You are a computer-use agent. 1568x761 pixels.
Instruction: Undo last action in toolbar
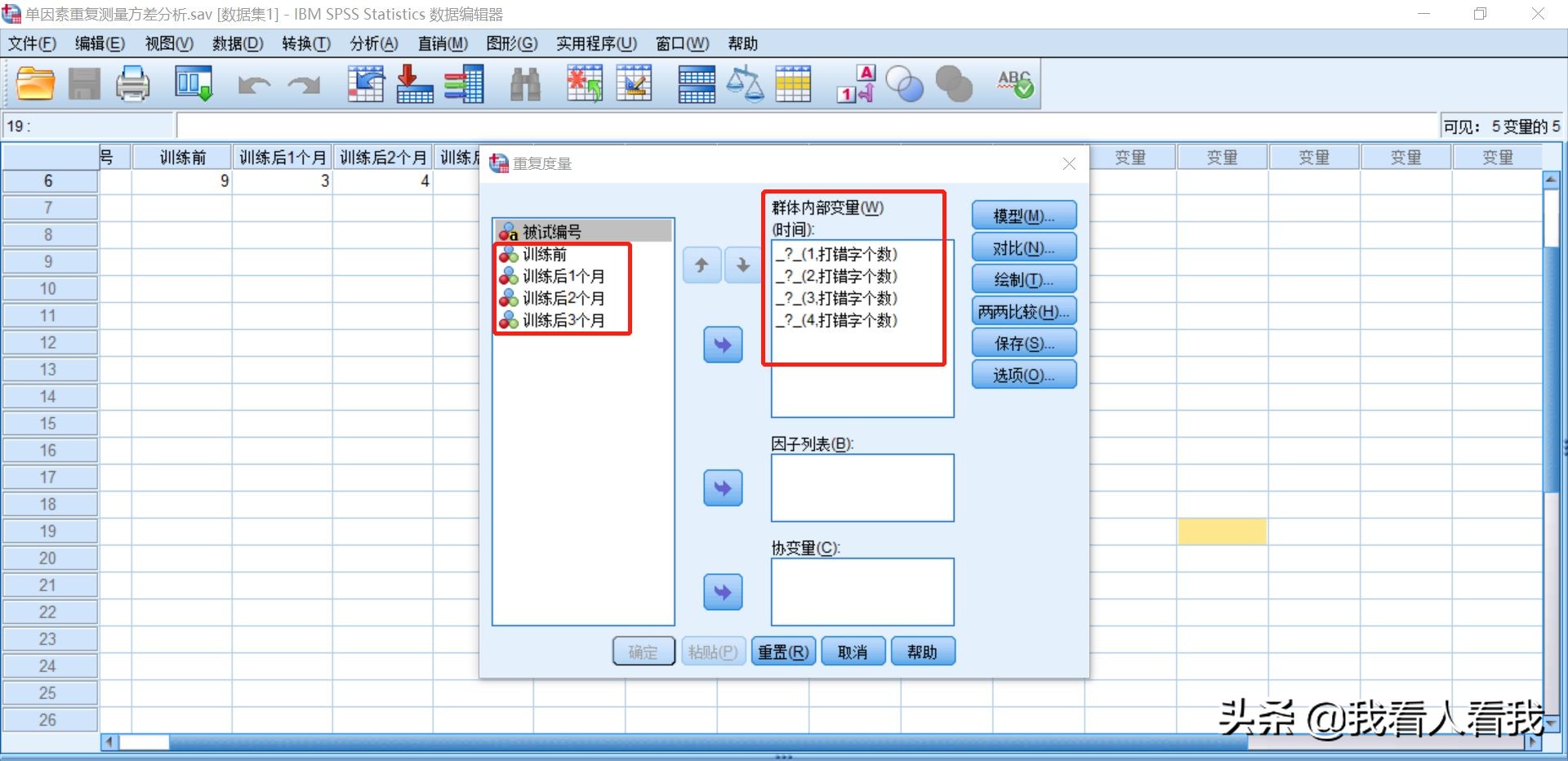(255, 84)
